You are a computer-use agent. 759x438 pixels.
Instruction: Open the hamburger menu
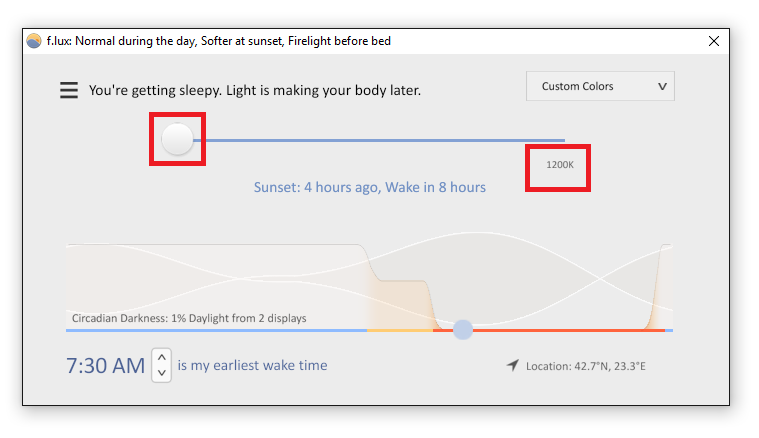[x=69, y=90]
